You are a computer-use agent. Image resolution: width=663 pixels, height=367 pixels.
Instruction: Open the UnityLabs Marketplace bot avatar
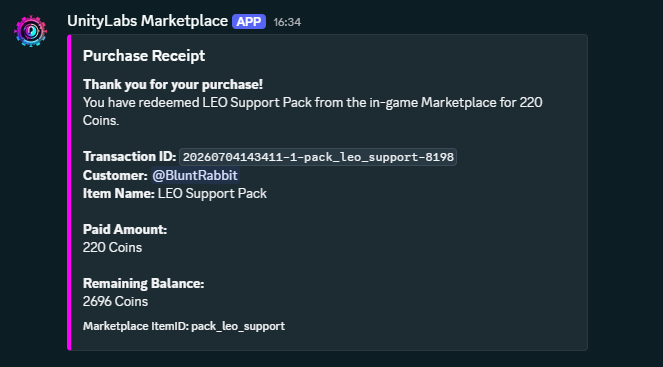tap(30, 31)
